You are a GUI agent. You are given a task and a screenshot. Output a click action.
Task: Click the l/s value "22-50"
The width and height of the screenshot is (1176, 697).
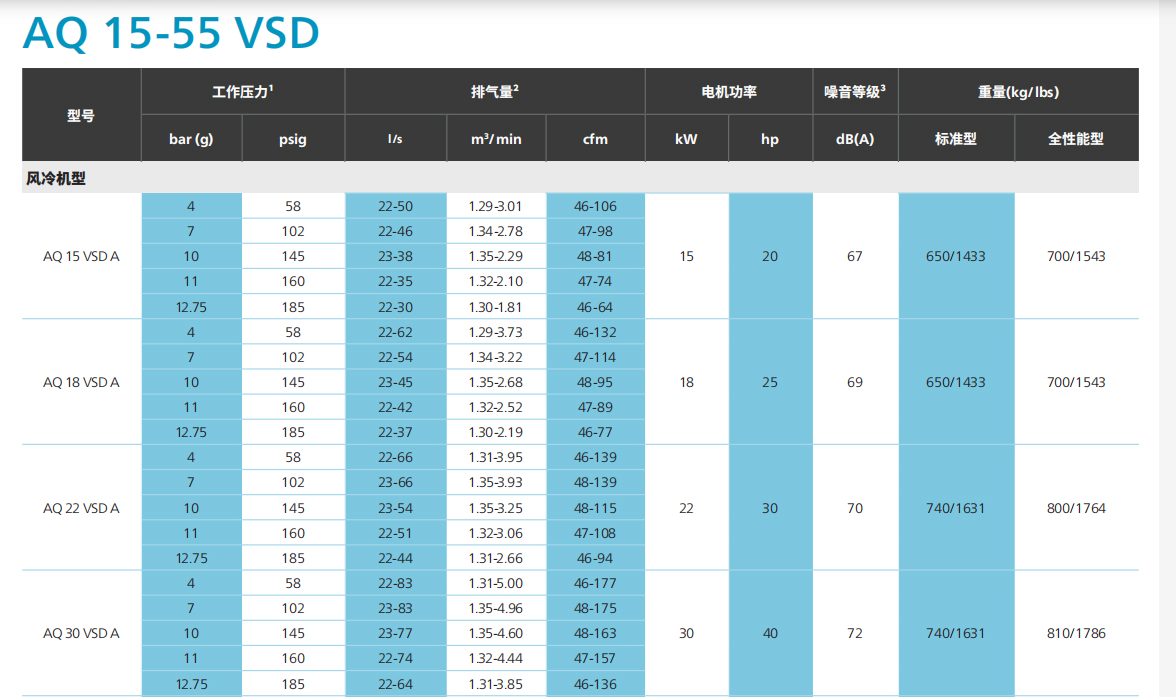coord(395,206)
